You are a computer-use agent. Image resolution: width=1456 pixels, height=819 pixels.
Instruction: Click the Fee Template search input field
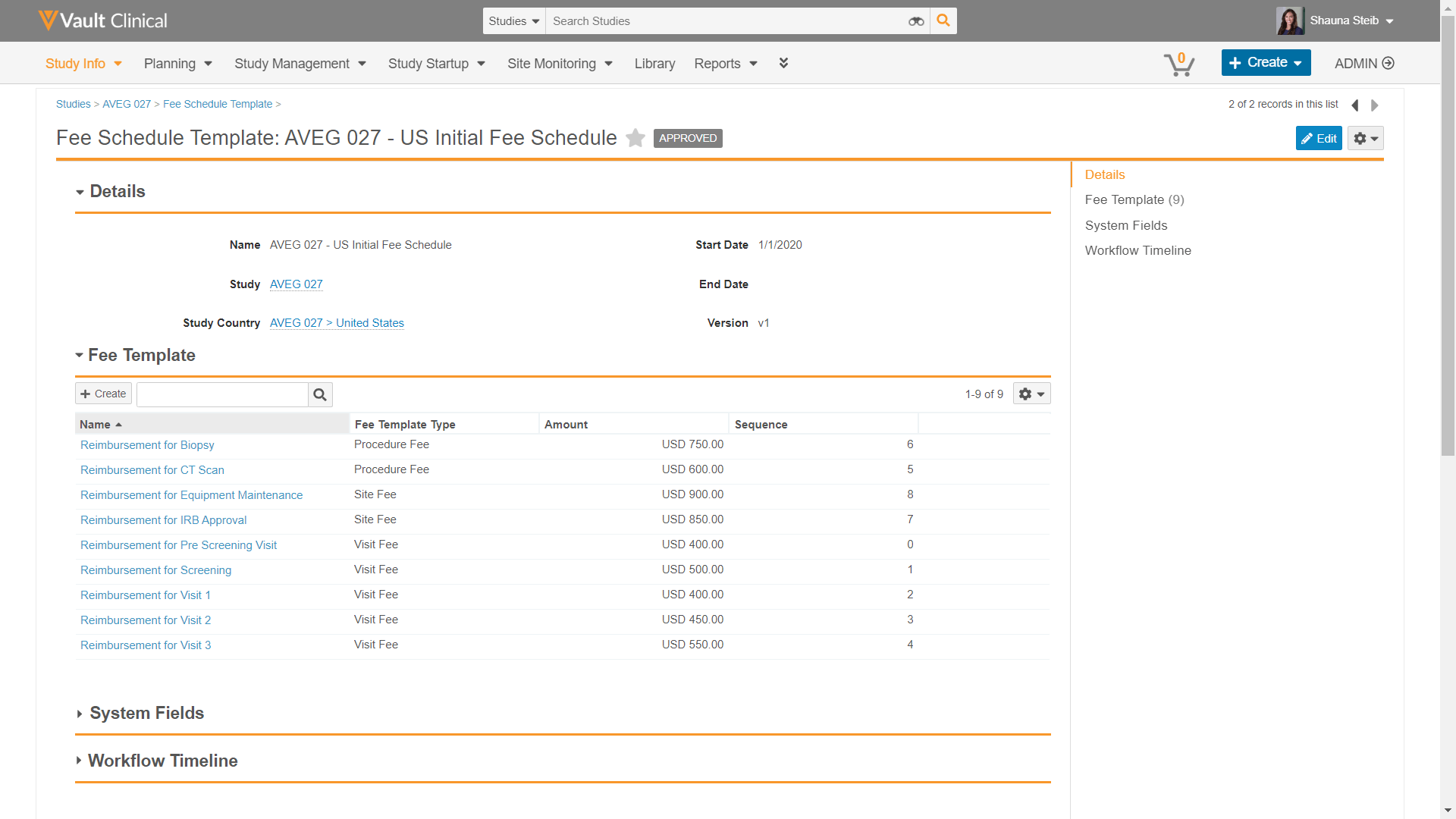222,394
